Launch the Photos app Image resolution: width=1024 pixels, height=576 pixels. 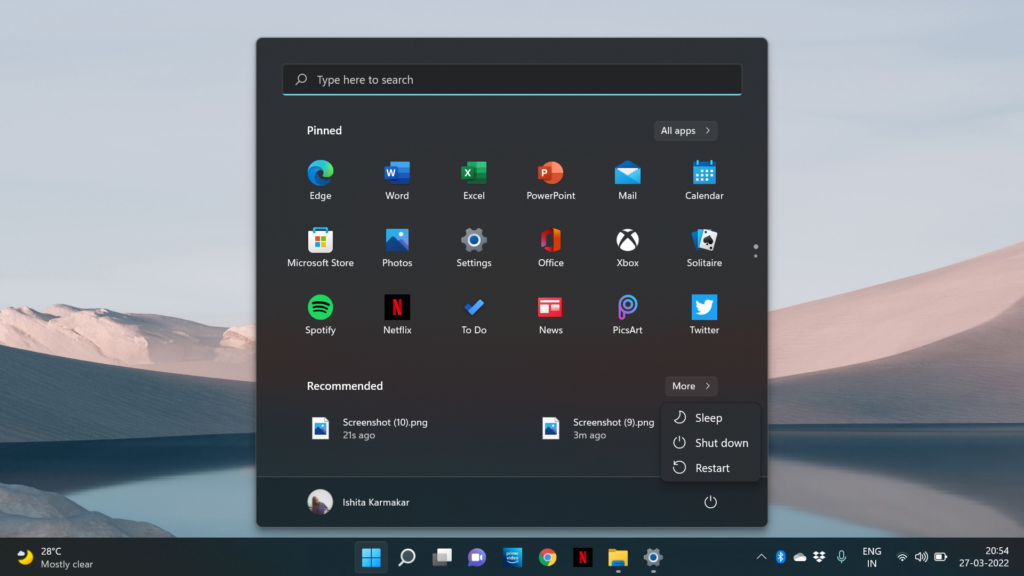pyautogui.click(x=397, y=248)
